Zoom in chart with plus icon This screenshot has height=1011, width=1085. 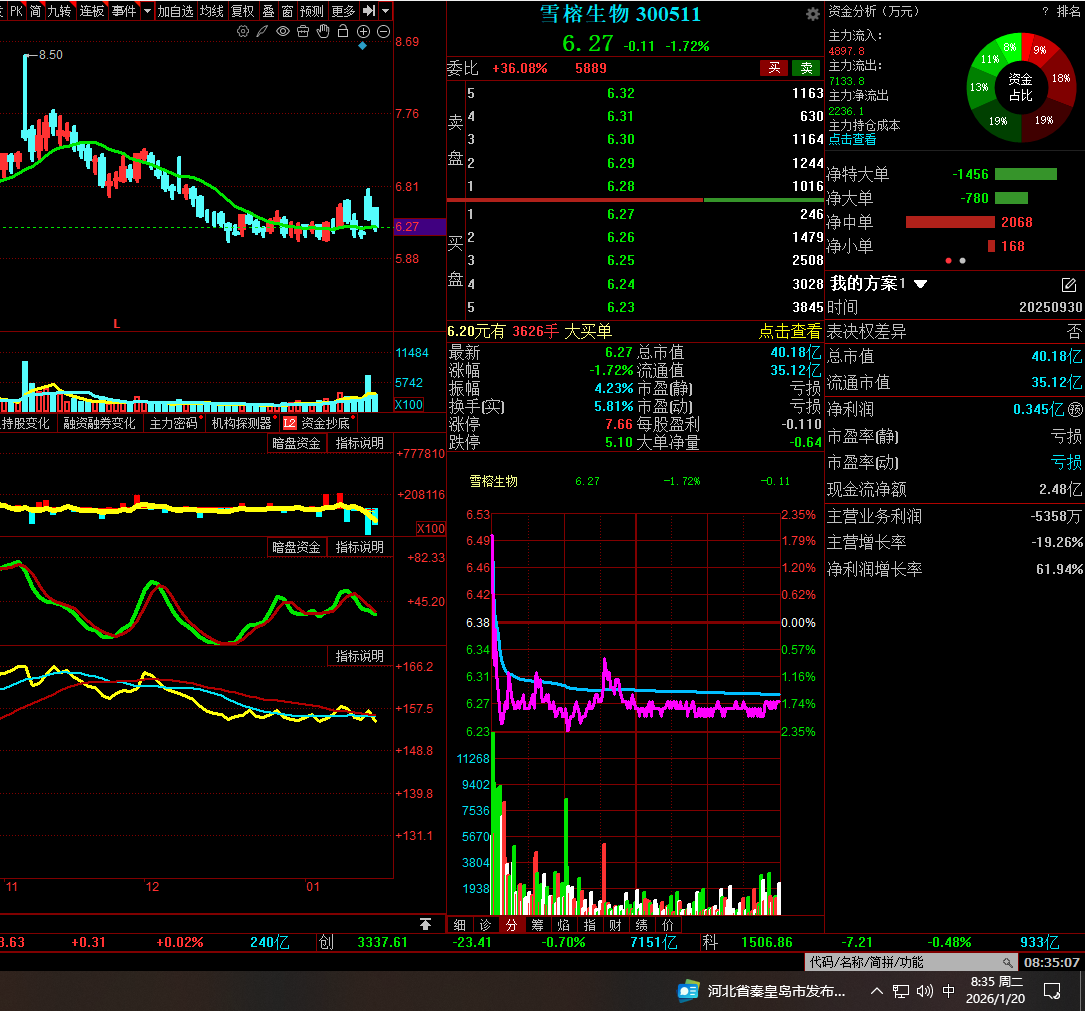(x=363, y=31)
